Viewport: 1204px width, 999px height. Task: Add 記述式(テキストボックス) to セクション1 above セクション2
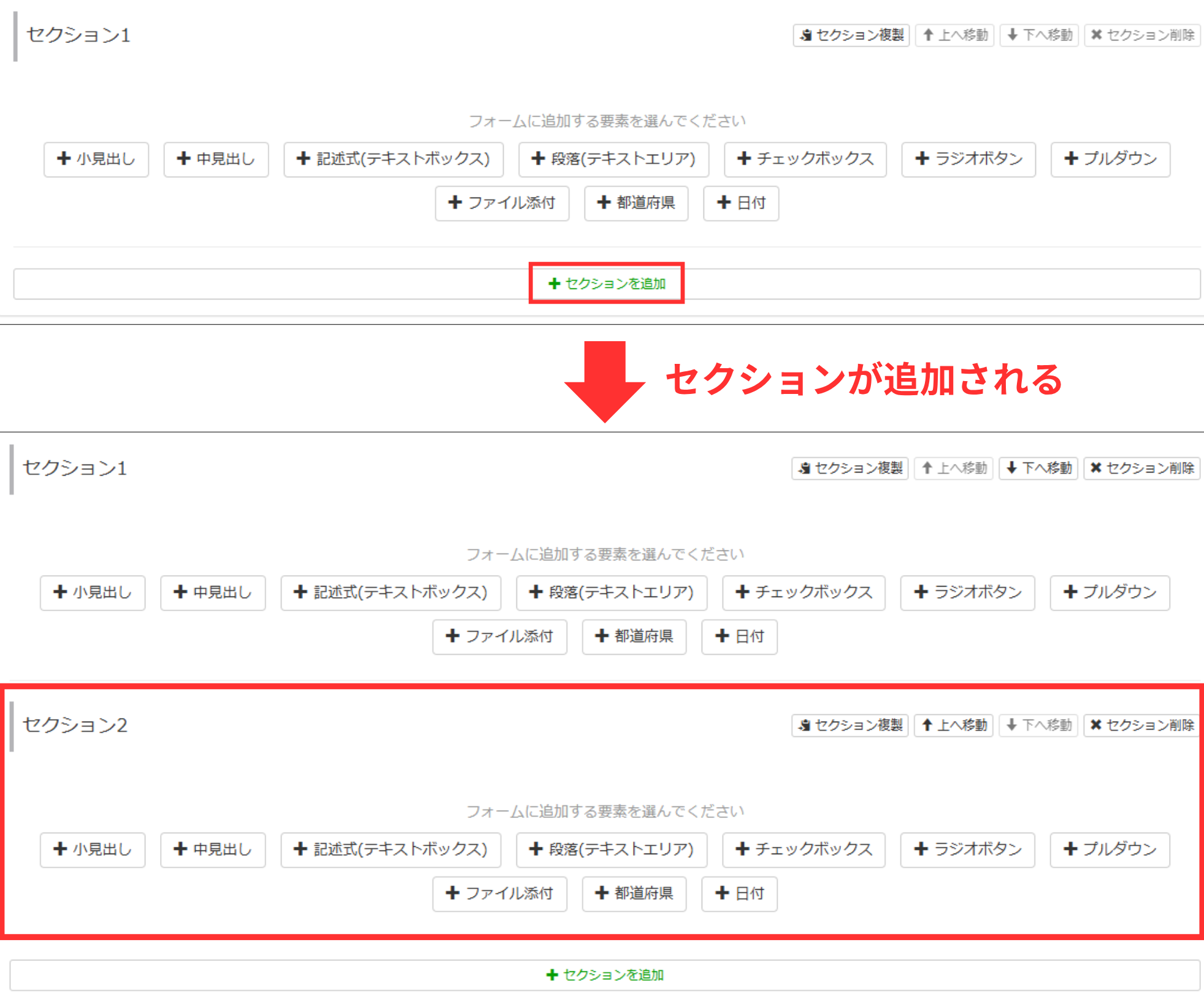(x=391, y=593)
